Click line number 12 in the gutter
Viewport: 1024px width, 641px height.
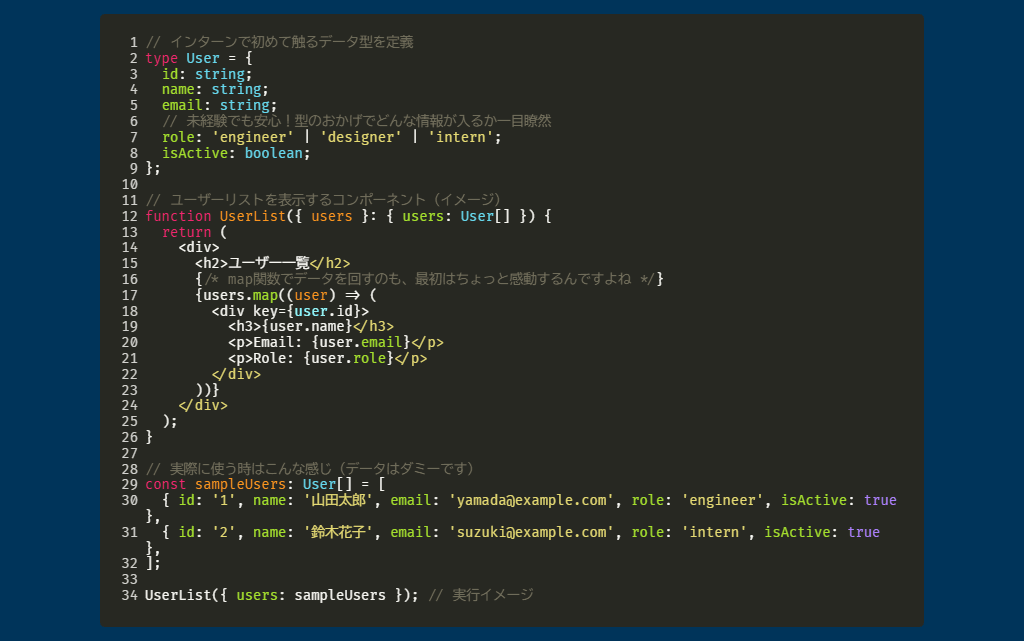(x=129, y=216)
